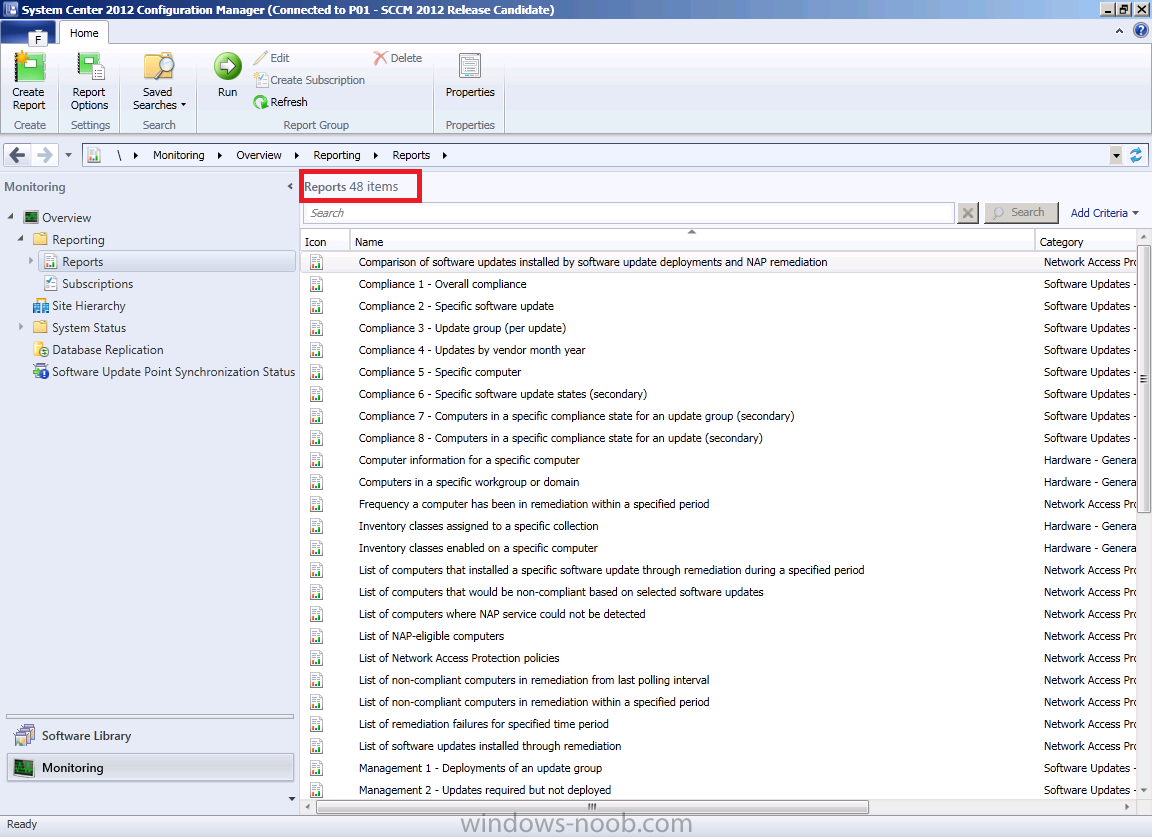
Task: Select Computer information for a specific computer
Action: pos(469,460)
